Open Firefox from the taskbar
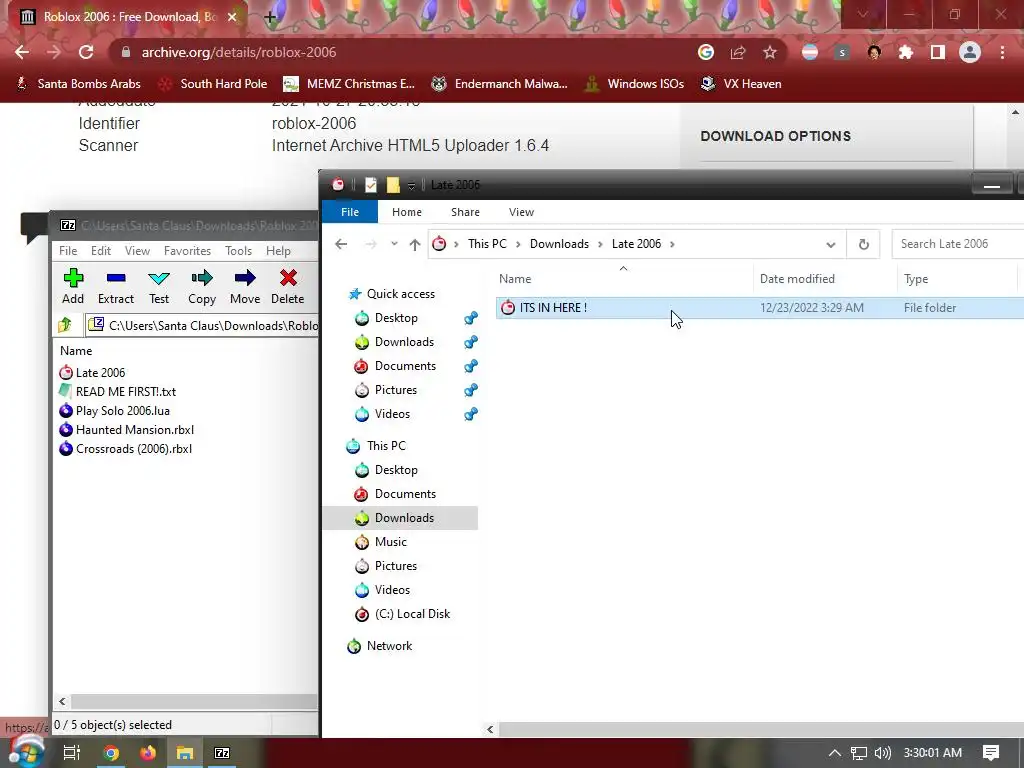 [x=148, y=753]
